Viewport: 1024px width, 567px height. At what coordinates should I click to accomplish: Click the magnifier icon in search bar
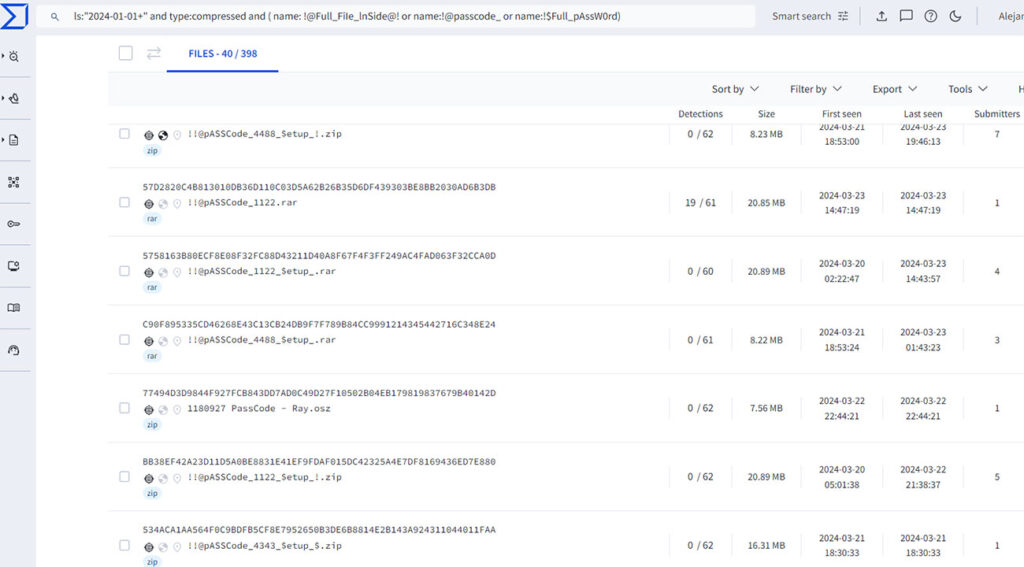click(55, 16)
